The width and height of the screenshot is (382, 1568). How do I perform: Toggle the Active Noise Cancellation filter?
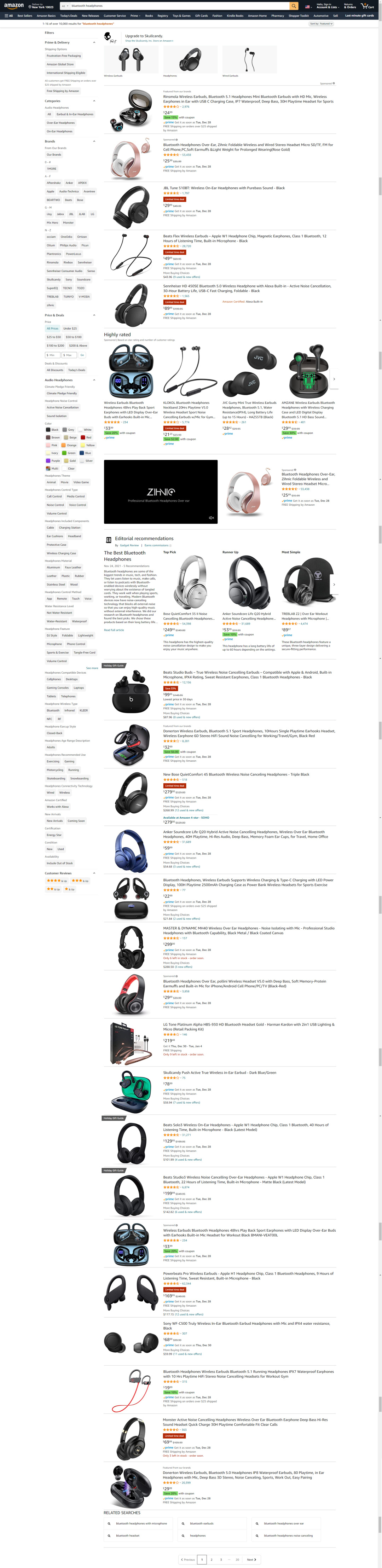tap(62, 407)
